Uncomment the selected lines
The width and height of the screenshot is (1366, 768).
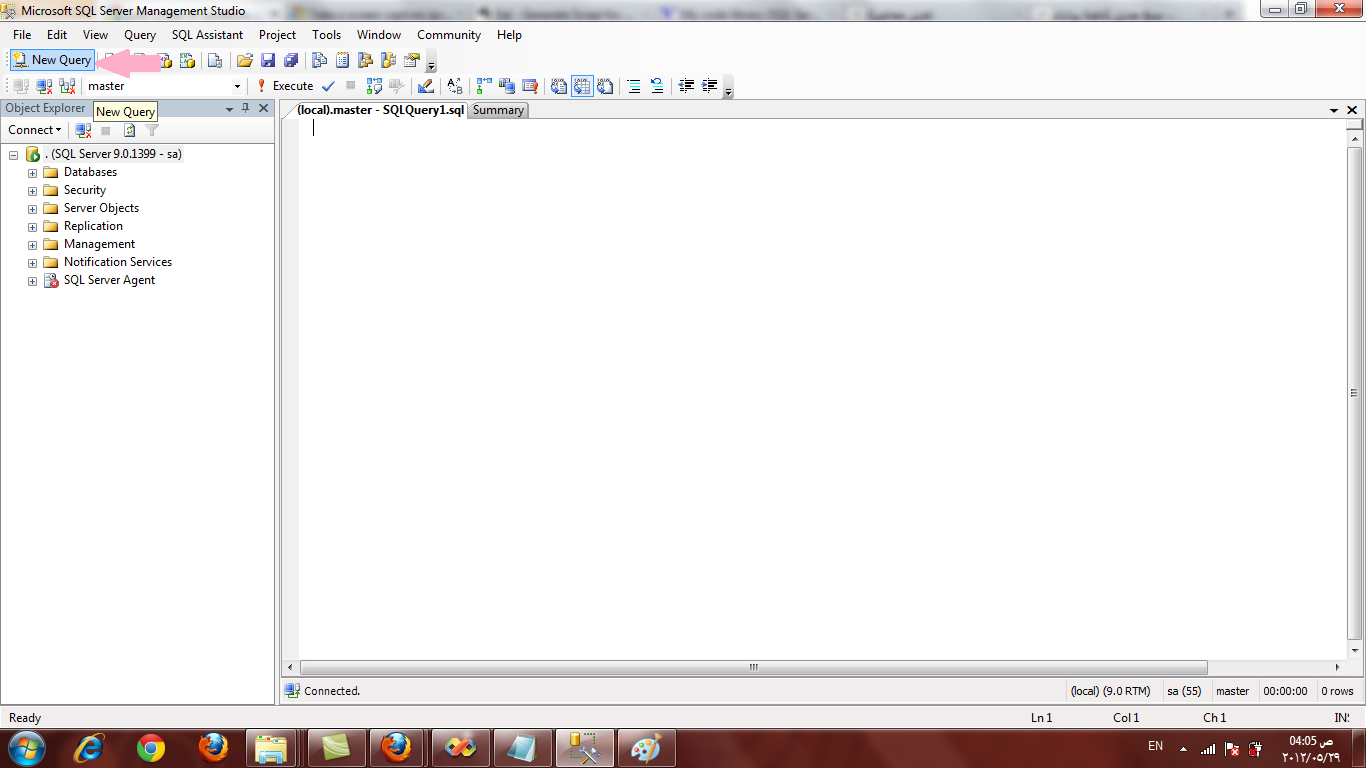click(657, 86)
